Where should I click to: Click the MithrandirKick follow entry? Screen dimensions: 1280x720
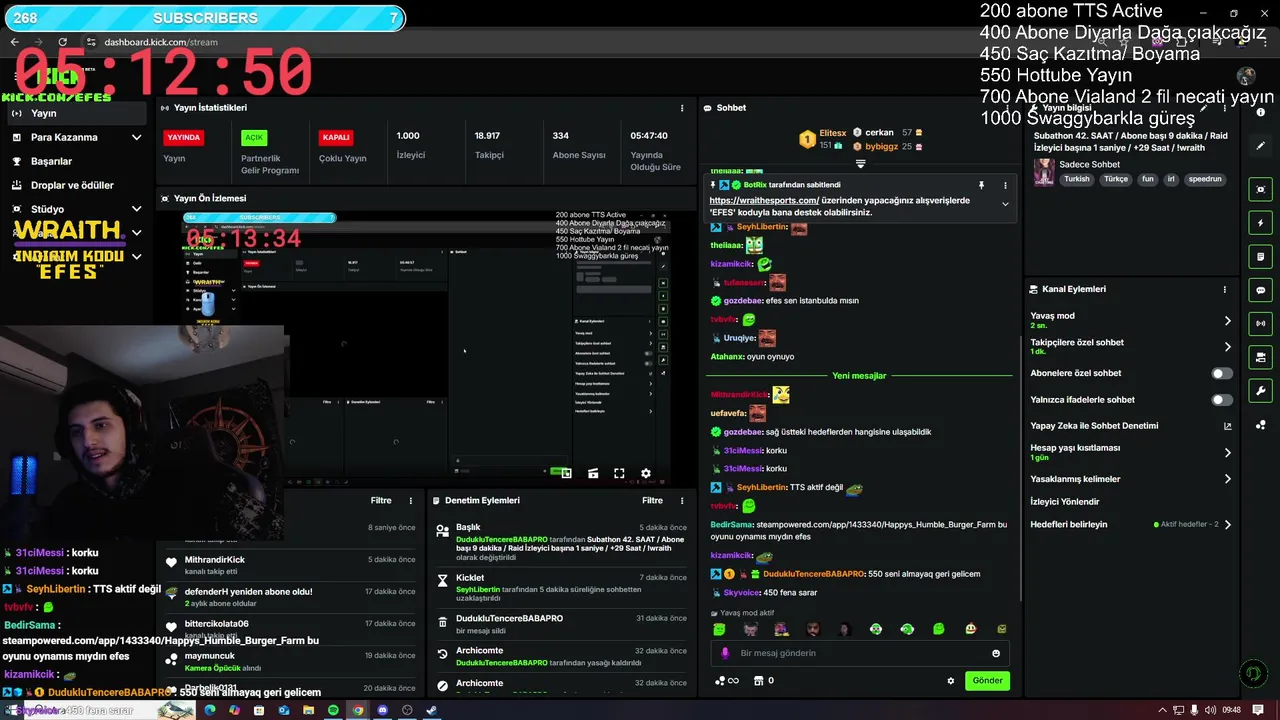tap(290, 565)
